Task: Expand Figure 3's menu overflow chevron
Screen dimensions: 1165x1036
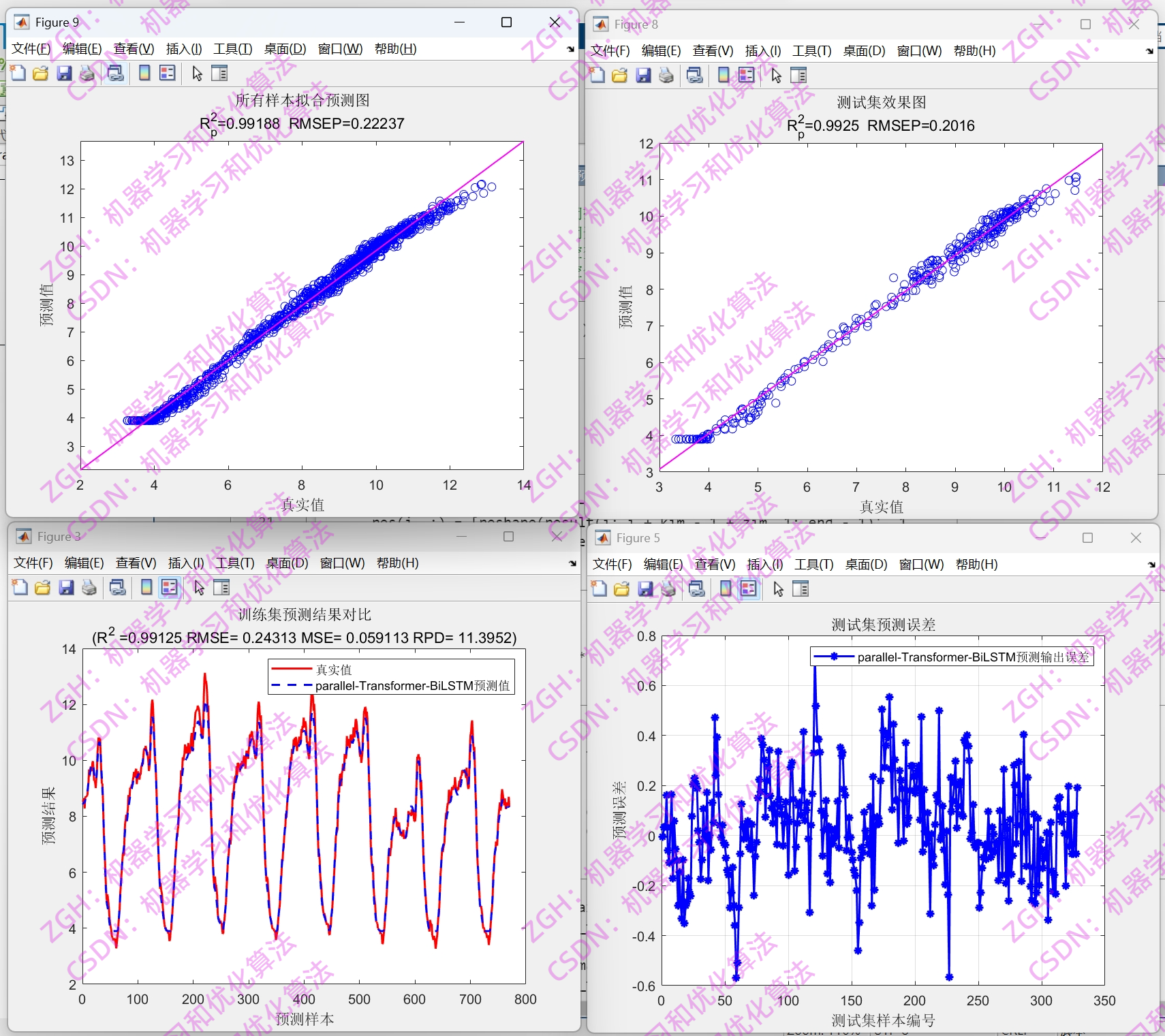Action: point(571,563)
